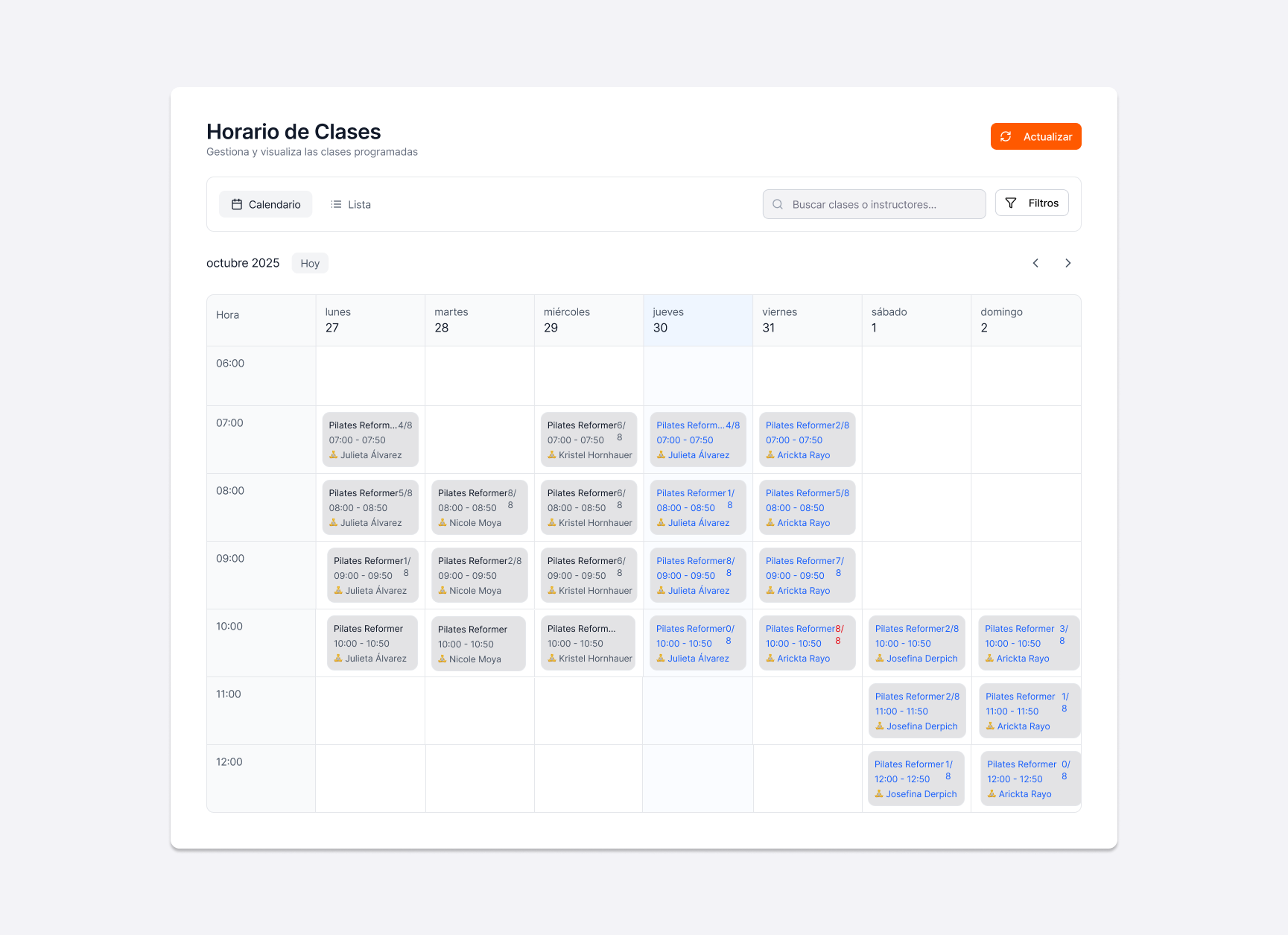This screenshot has width=1288, height=935.
Task: Click the calendar icon in Calendario tab
Action: point(237,204)
